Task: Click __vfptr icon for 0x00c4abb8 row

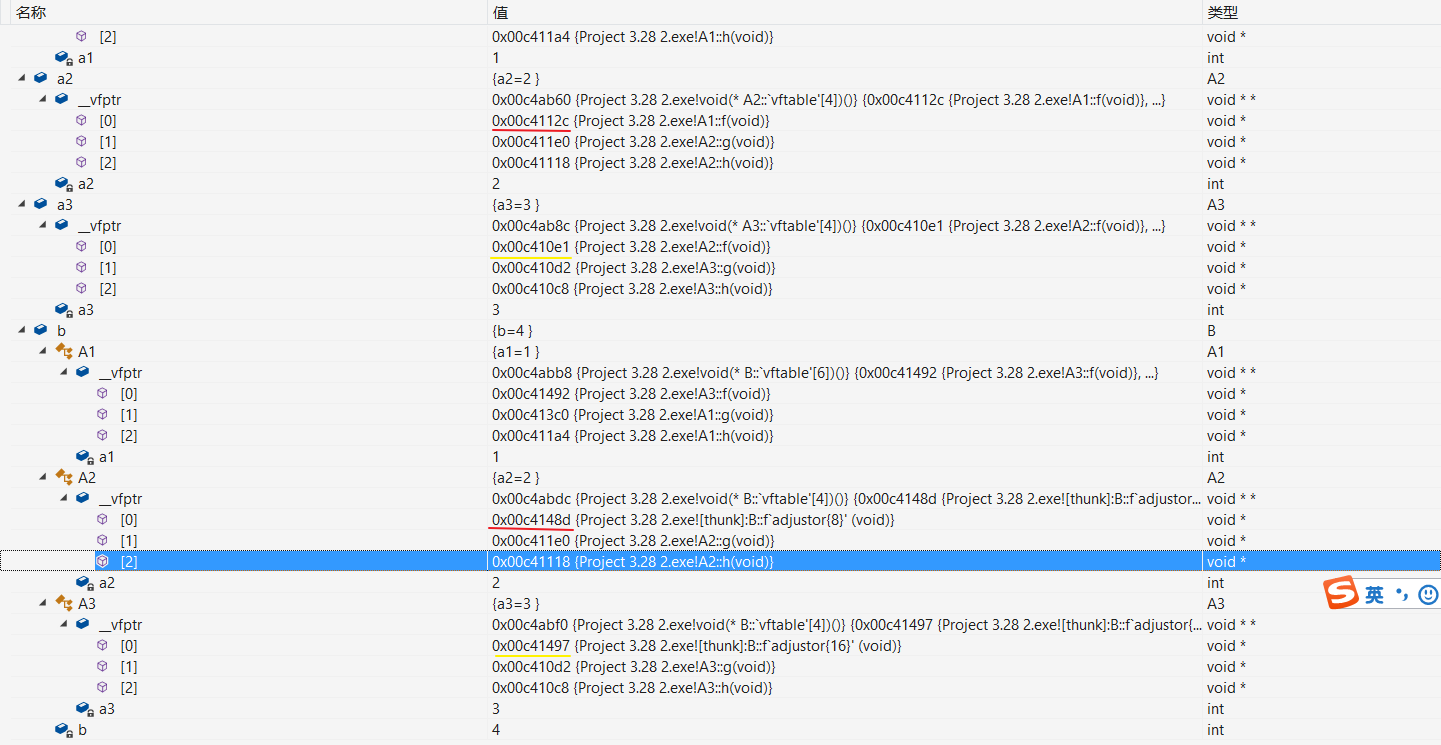Action: pyautogui.click(x=82, y=372)
